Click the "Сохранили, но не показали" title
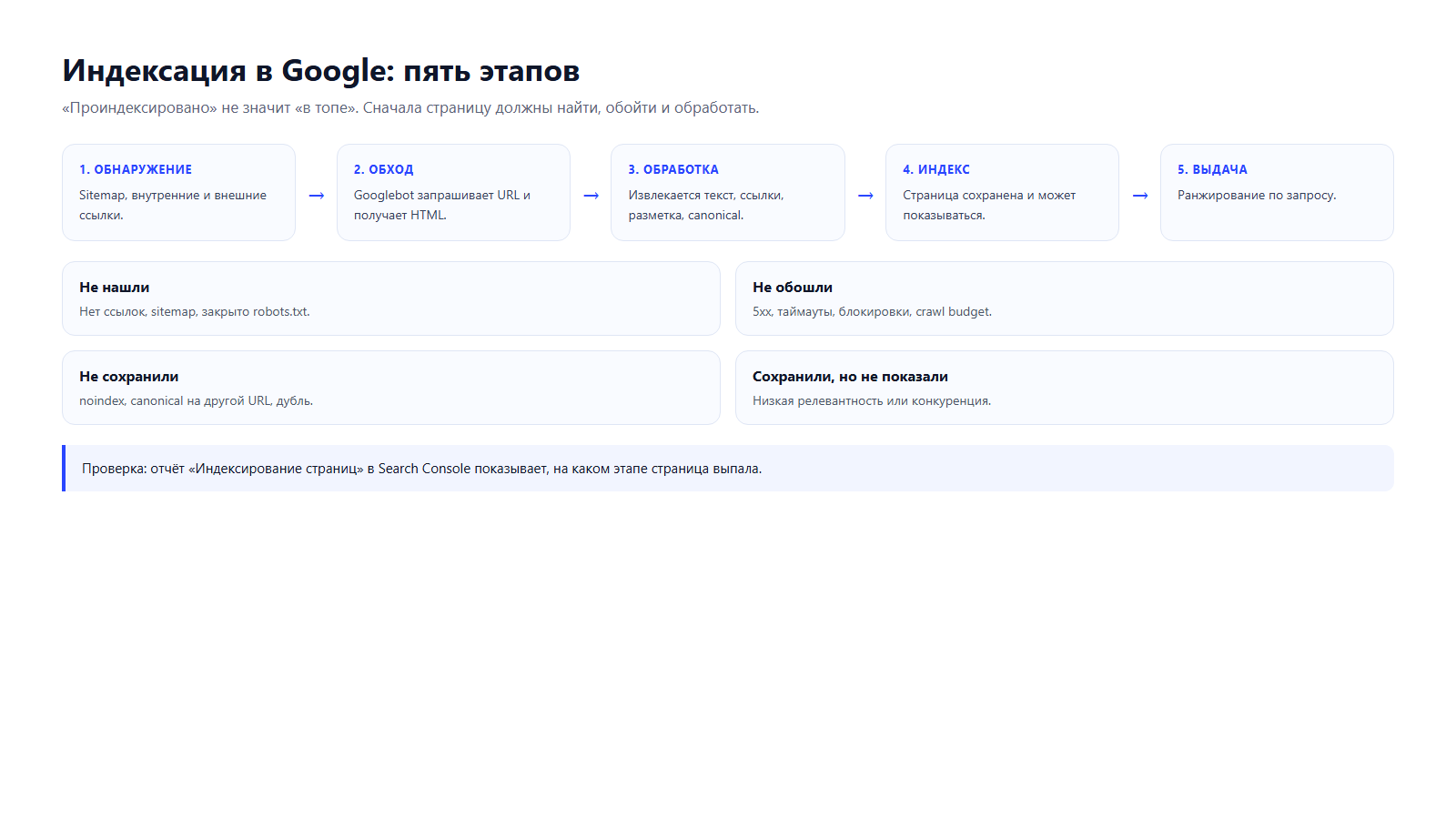Image resolution: width=1456 pixels, height=819 pixels. point(850,376)
